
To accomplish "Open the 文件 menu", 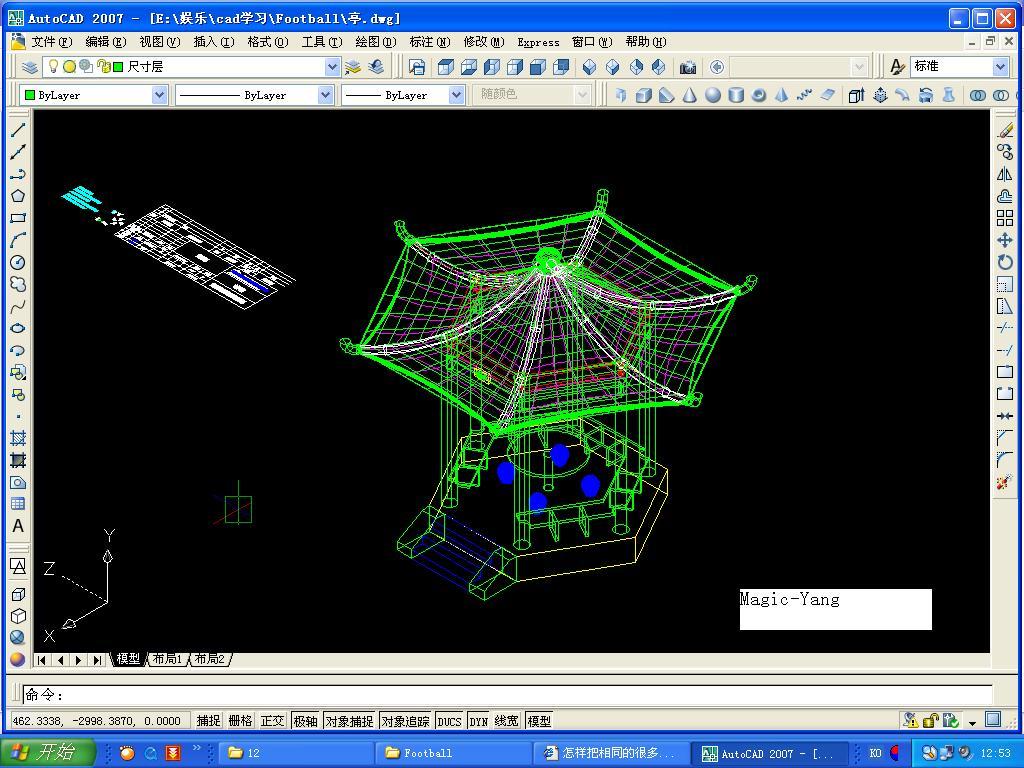I will (52, 42).
